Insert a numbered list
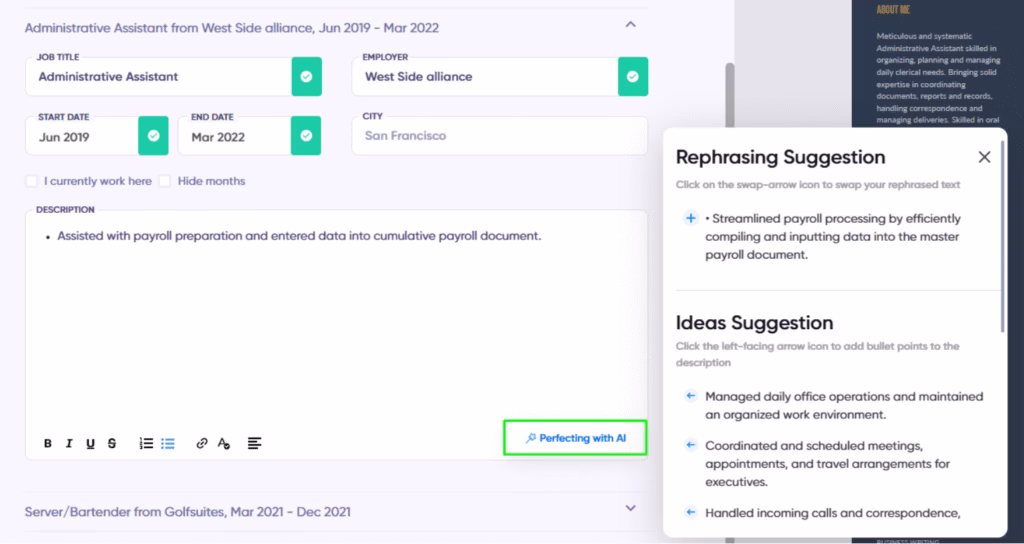 pos(146,443)
